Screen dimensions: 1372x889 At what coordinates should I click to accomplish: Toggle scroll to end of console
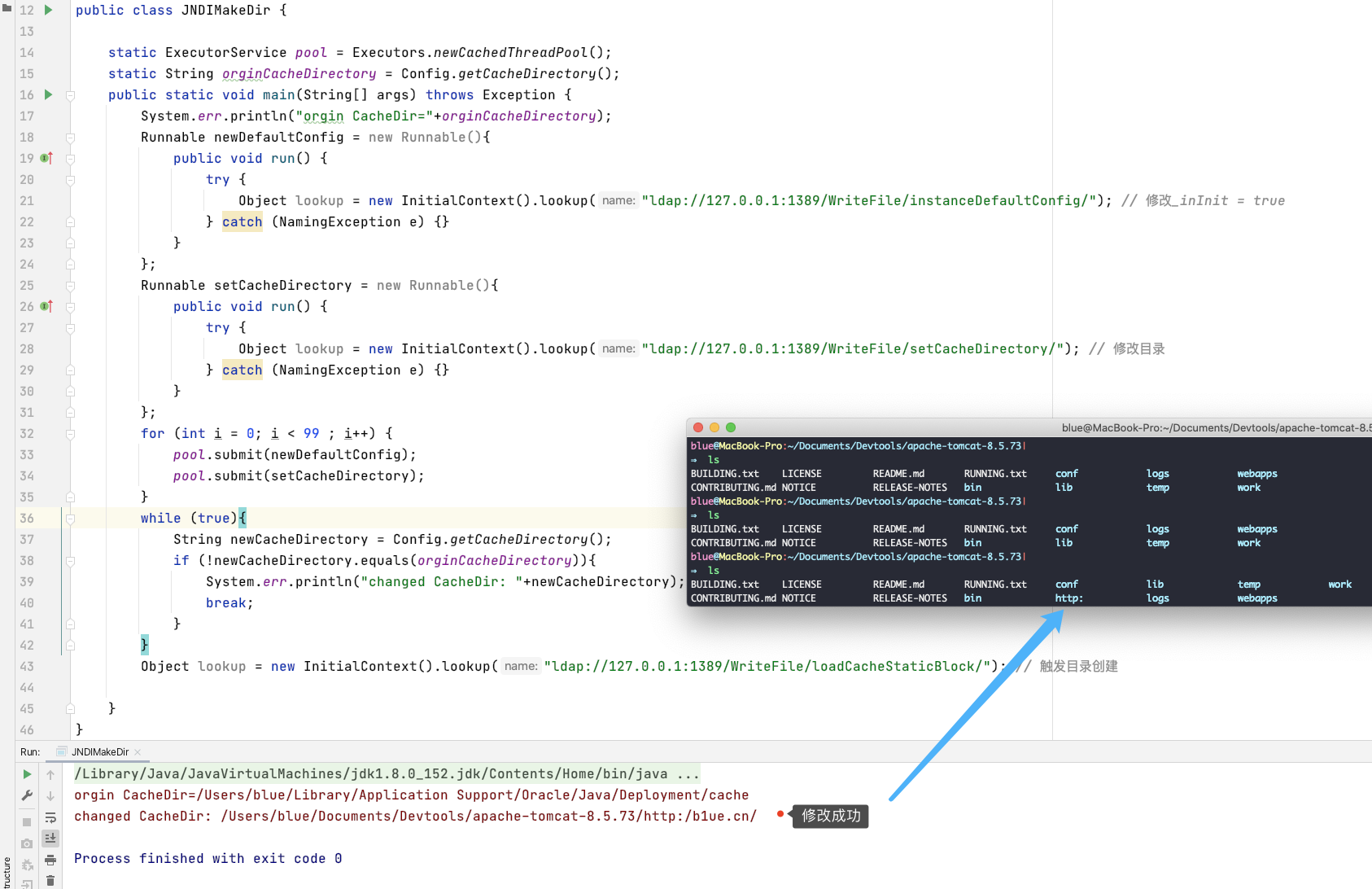50,838
